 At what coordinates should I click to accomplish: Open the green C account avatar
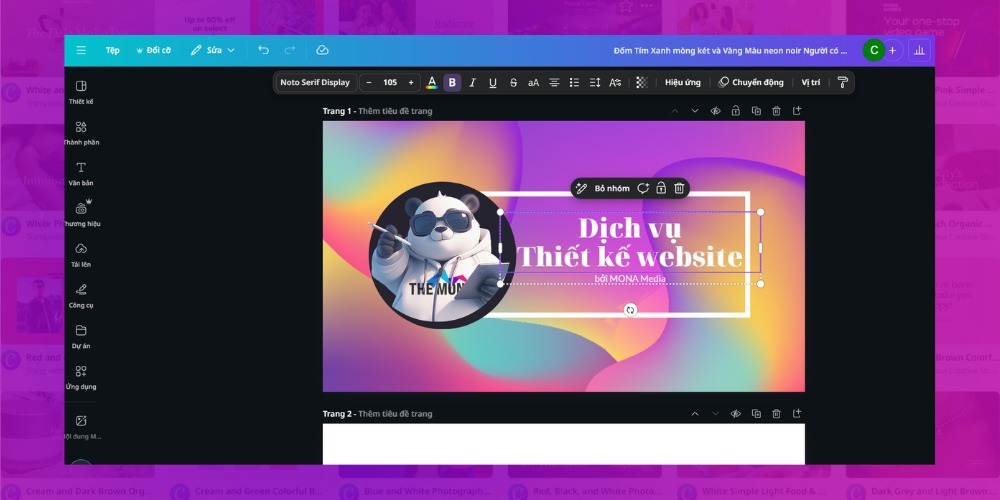[874, 50]
